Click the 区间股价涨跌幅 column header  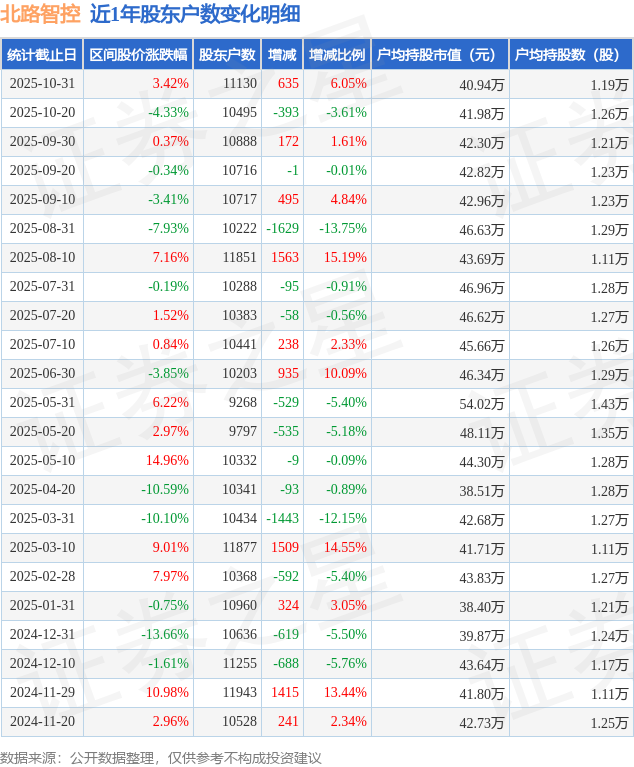(x=137, y=55)
